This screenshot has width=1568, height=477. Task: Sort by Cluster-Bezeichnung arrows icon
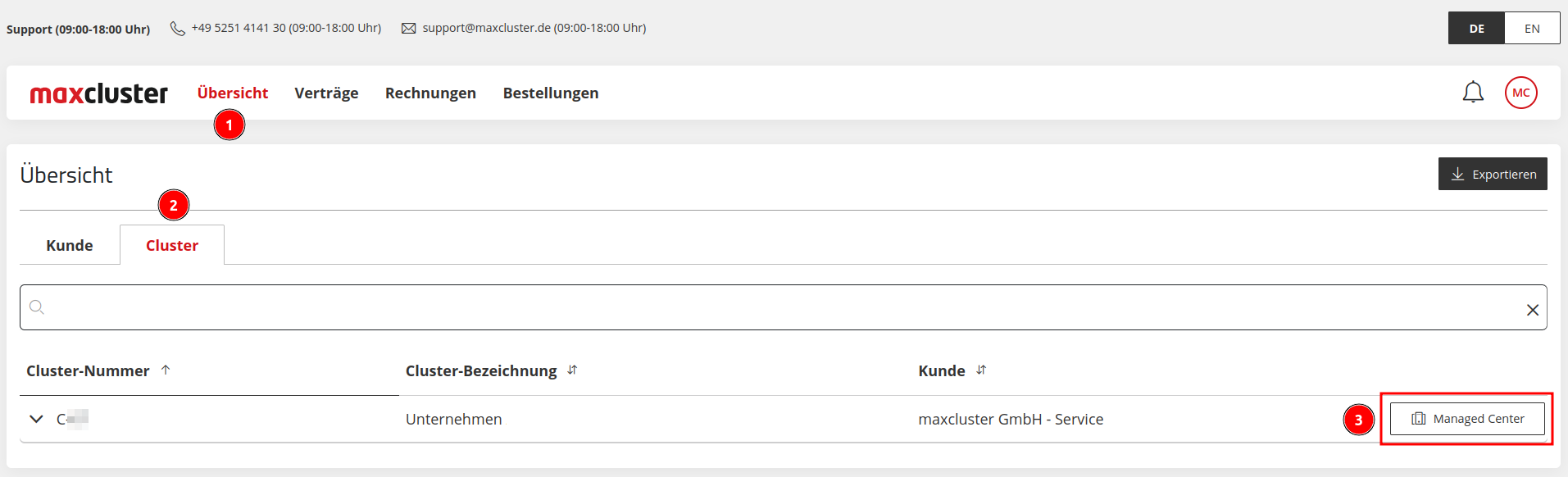572,370
